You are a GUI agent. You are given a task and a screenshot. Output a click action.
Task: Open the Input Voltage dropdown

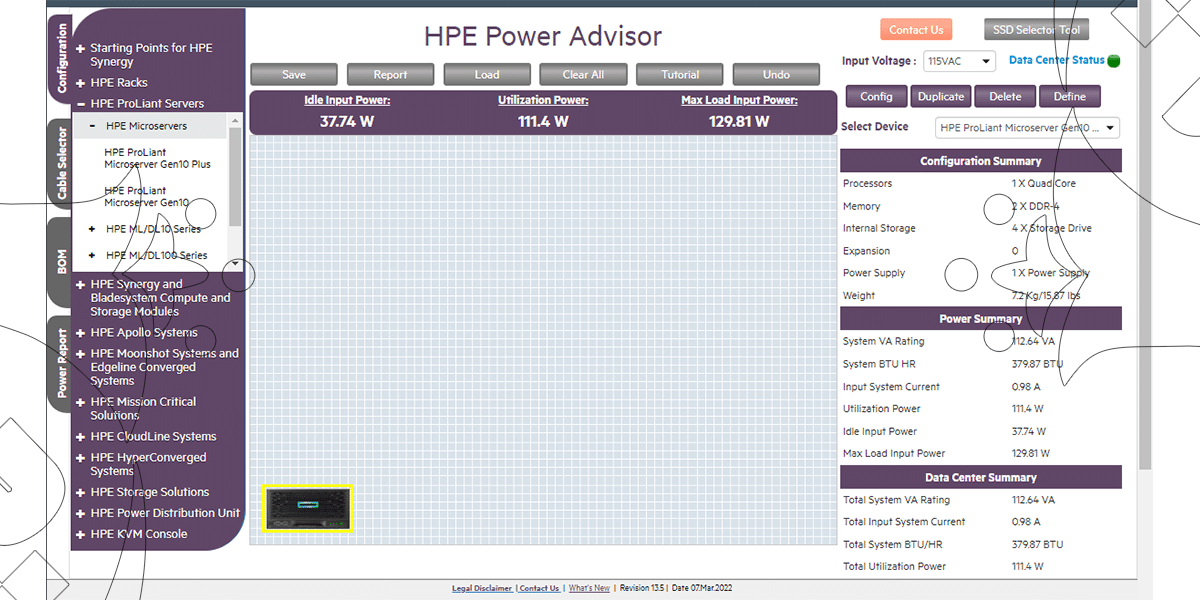click(x=958, y=61)
